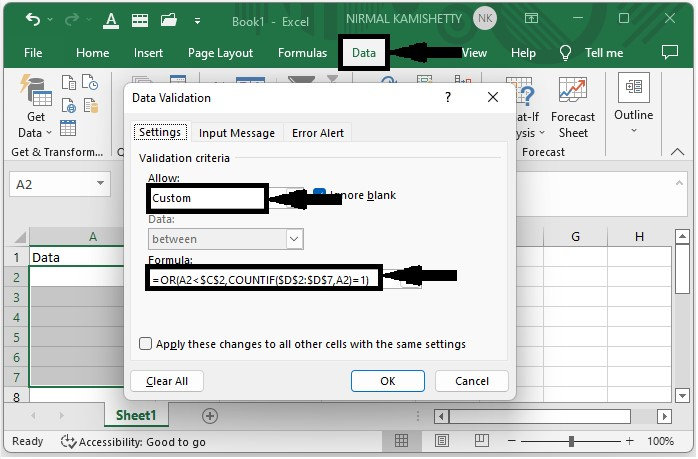Add a new sheet with plus icon
Viewport: 698px width, 459px height.
(x=210, y=416)
